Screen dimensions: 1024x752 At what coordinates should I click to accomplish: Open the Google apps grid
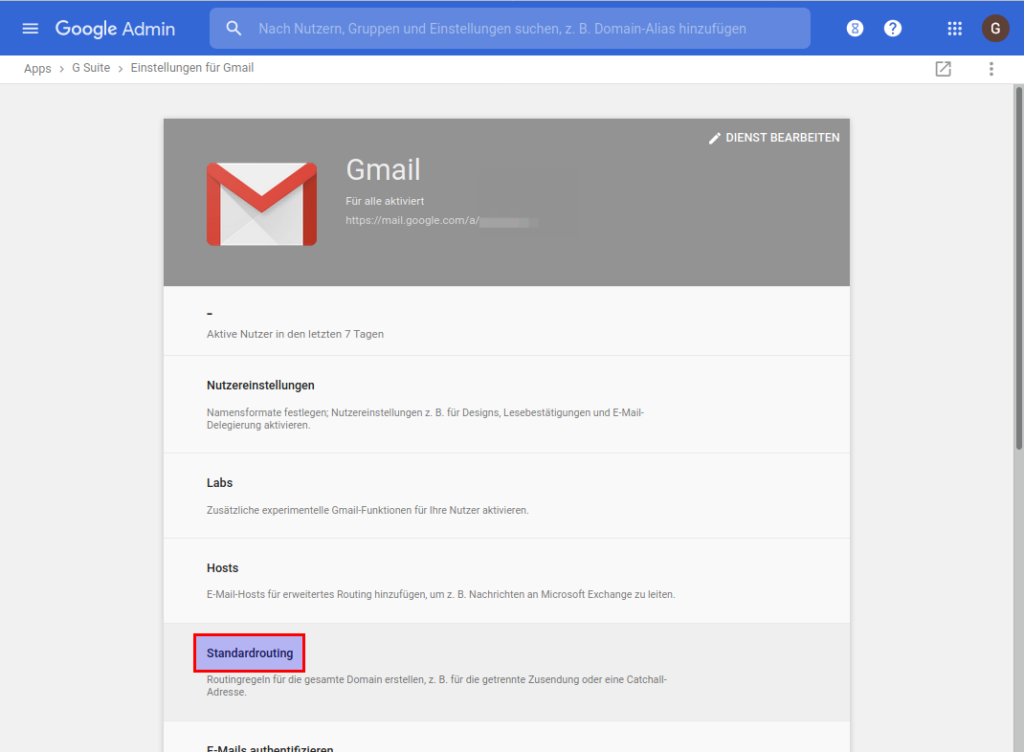(x=955, y=29)
